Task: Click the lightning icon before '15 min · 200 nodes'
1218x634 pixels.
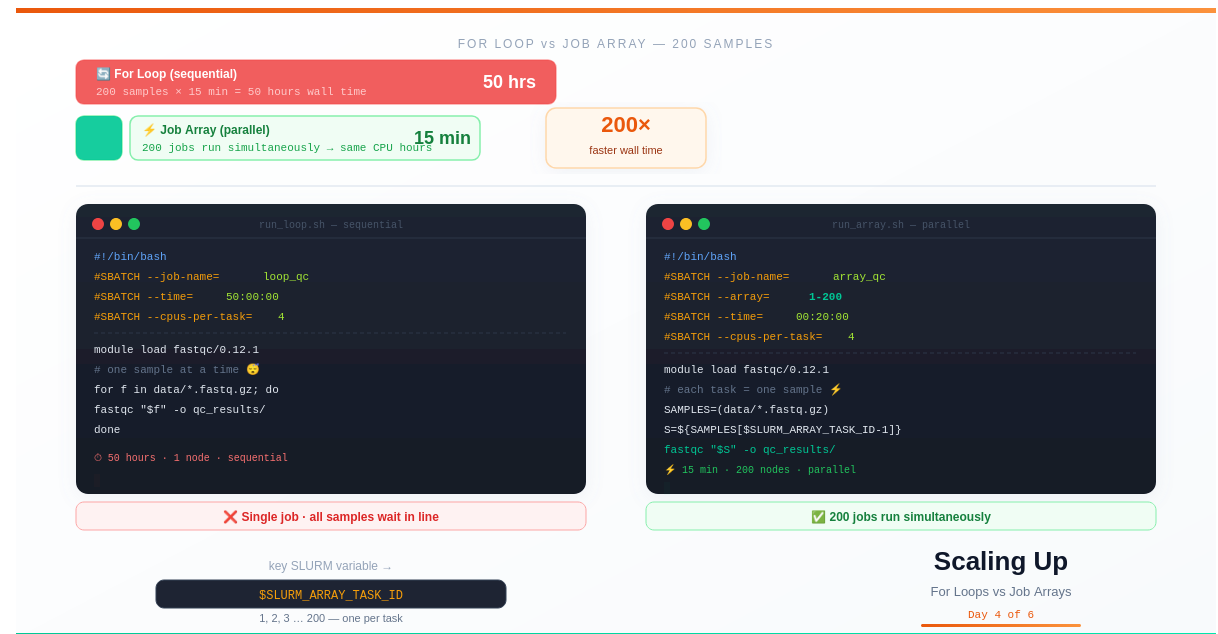Action: coord(670,470)
